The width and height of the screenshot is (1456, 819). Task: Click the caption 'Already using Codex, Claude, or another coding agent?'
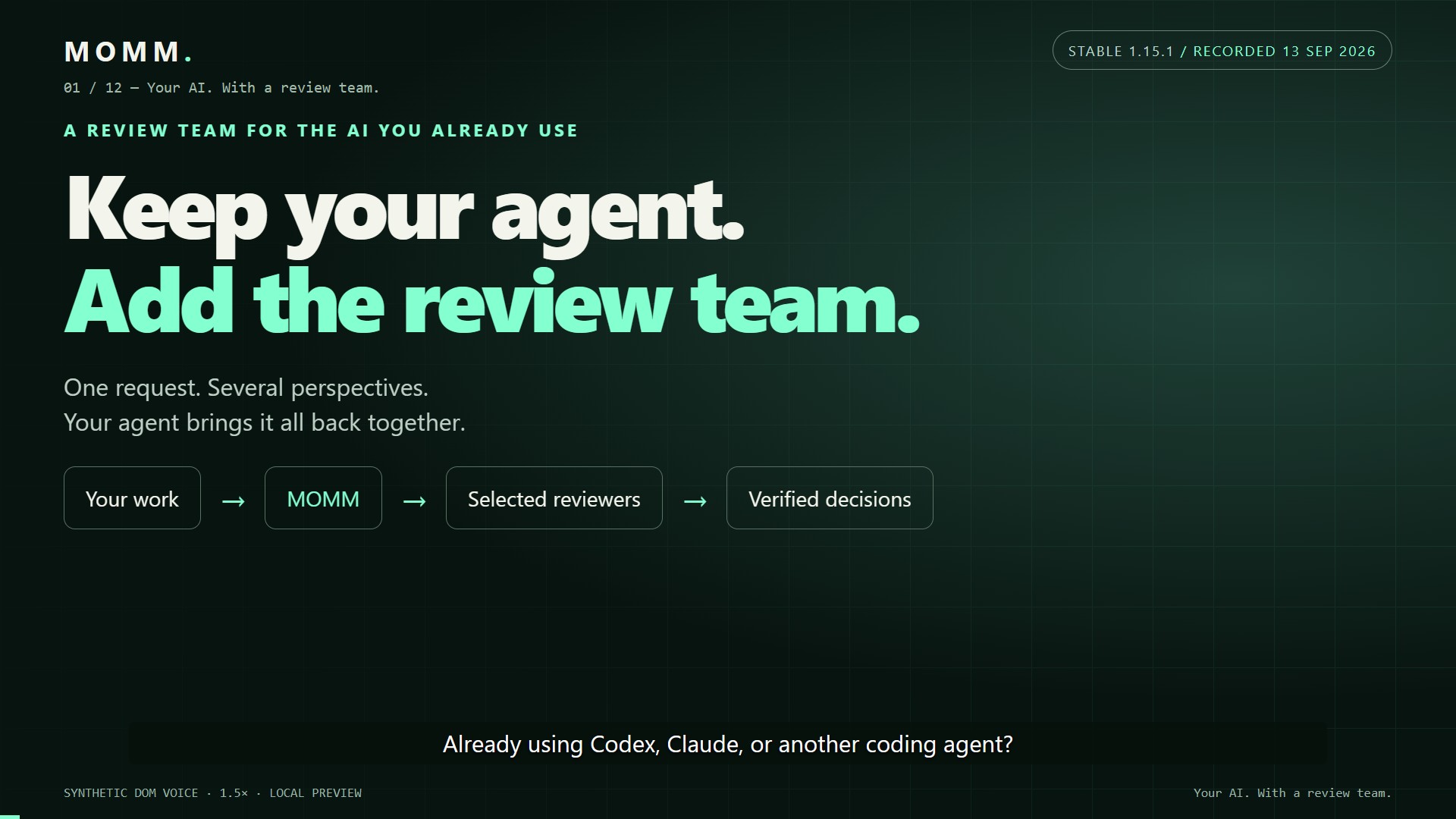pos(728,744)
